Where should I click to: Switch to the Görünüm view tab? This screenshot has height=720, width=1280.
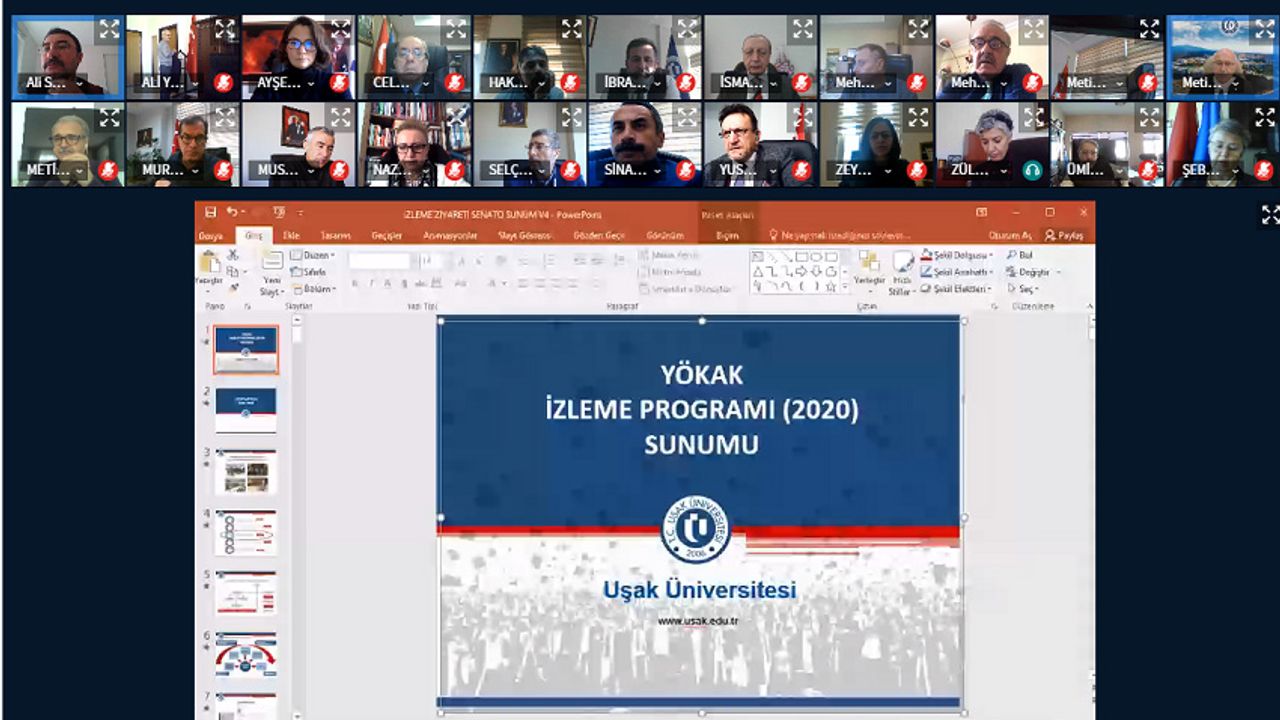click(x=665, y=236)
